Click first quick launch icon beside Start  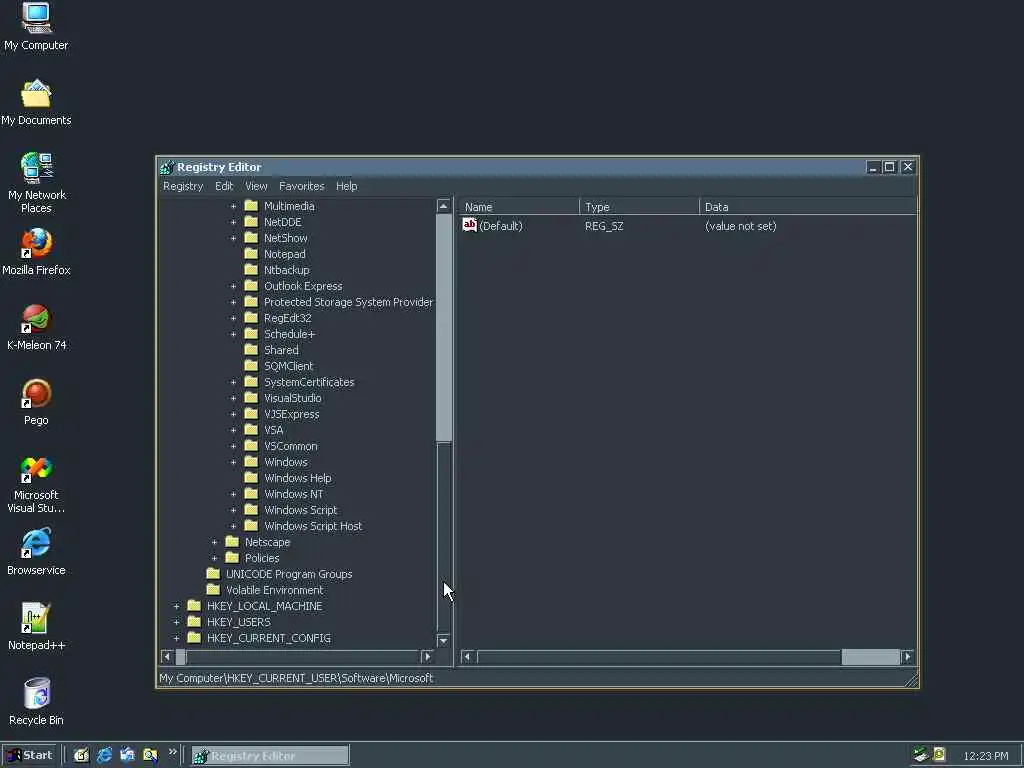tap(81, 756)
